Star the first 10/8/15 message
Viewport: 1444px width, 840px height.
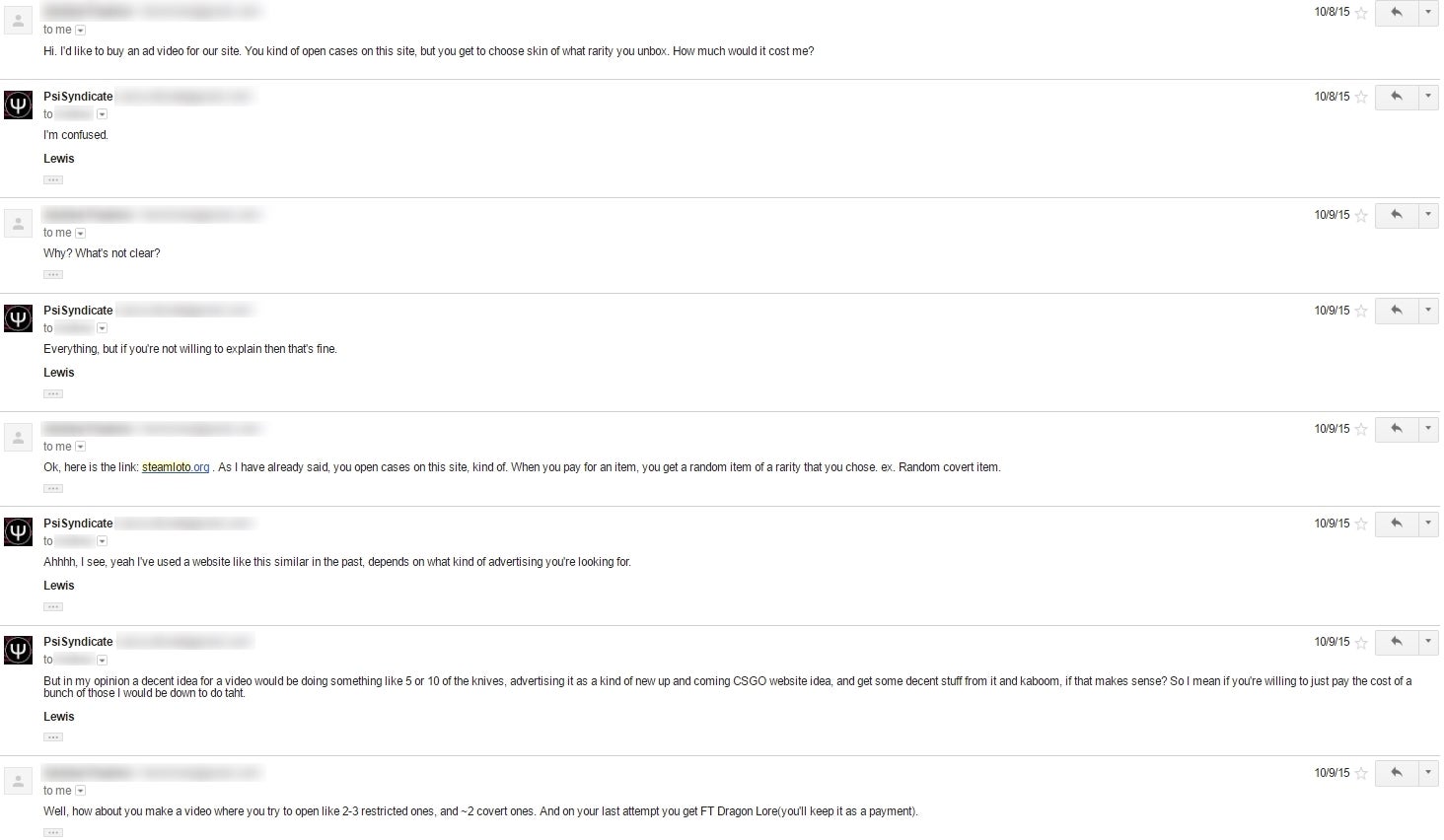tap(1361, 13)
